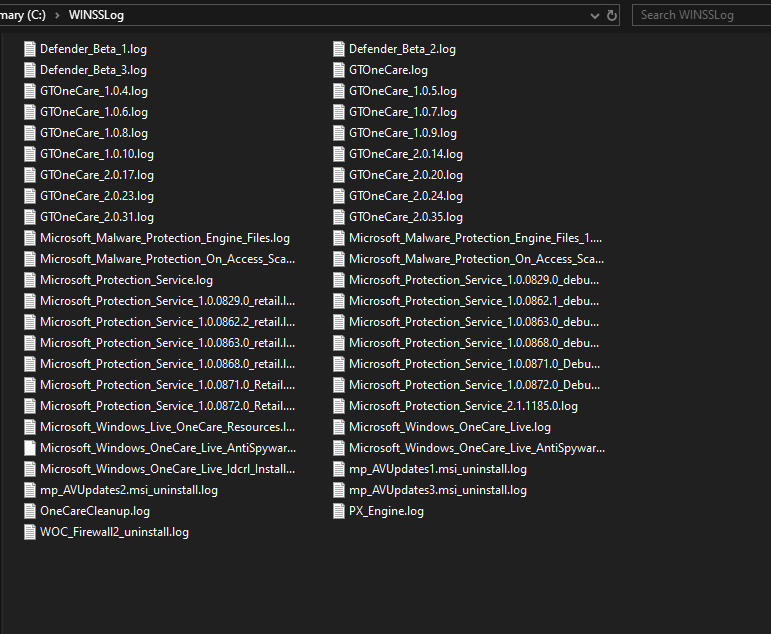The height and width of the screenshot is (634, 771).
Task: Select Microsoft_Protection_Service_1.0.0863.0_debu file
Action: pos(466,322)
